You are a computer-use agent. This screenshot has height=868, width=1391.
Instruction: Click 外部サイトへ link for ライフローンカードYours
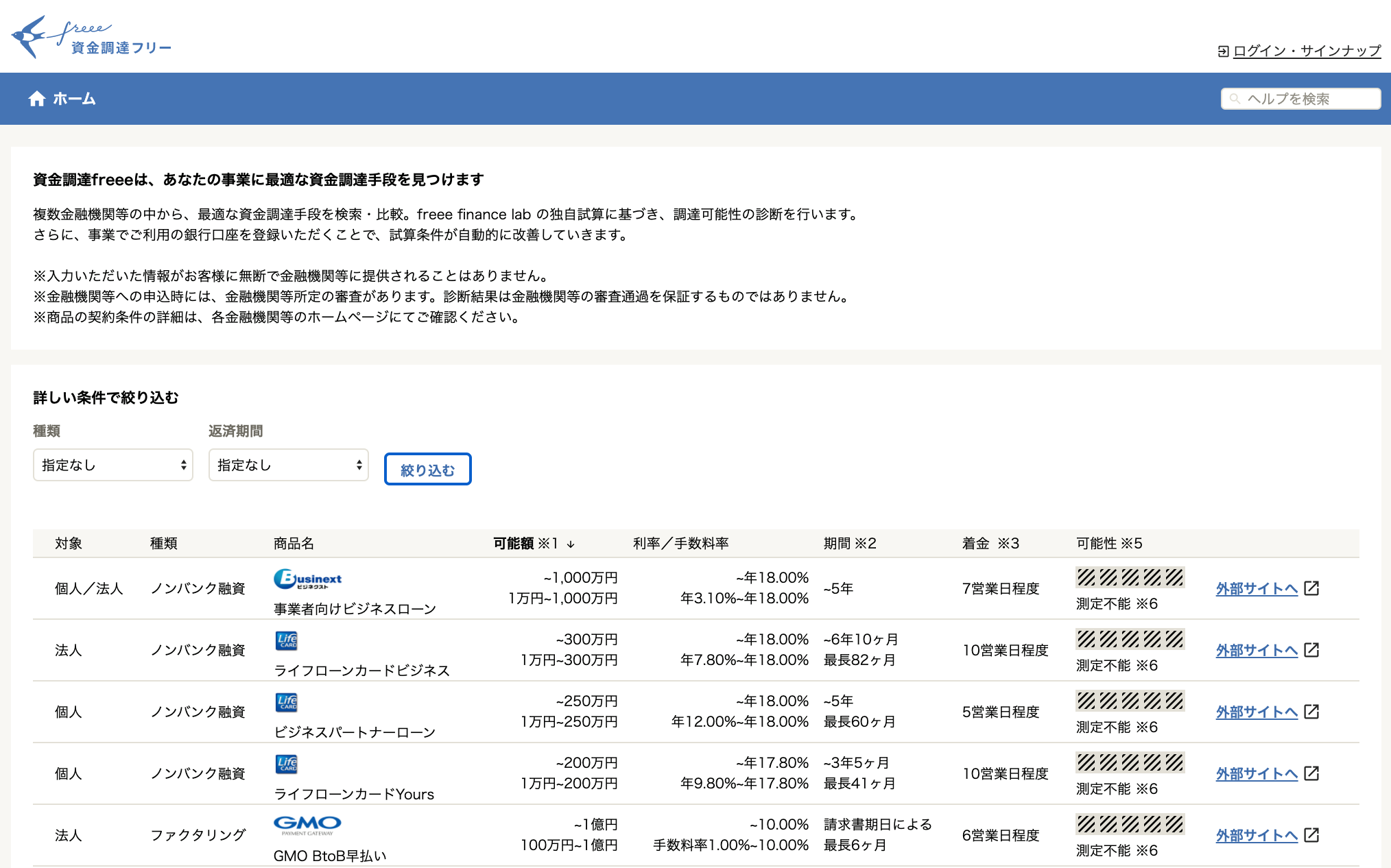1257,774
